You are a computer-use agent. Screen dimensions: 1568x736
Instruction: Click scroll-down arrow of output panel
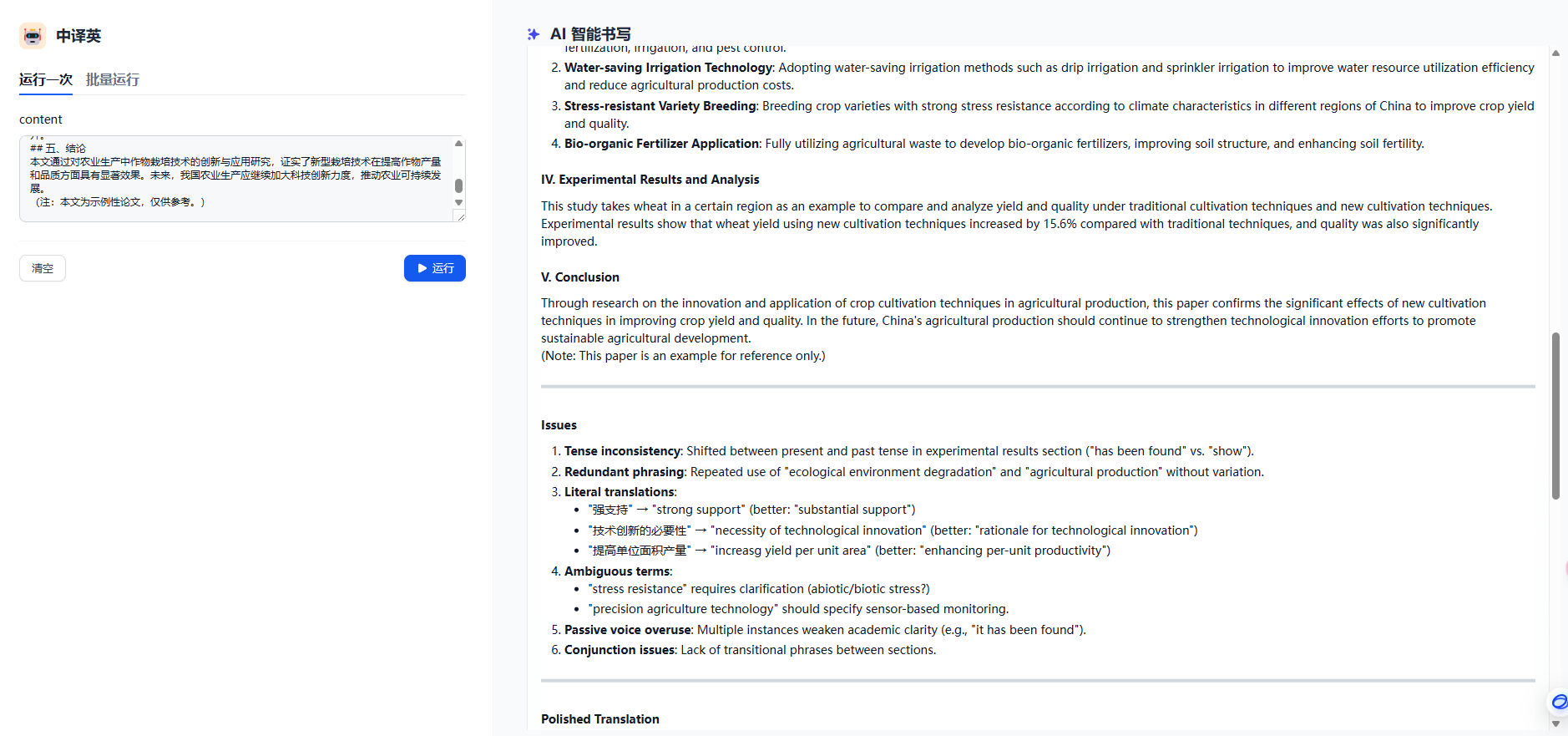click(1555, 723)
